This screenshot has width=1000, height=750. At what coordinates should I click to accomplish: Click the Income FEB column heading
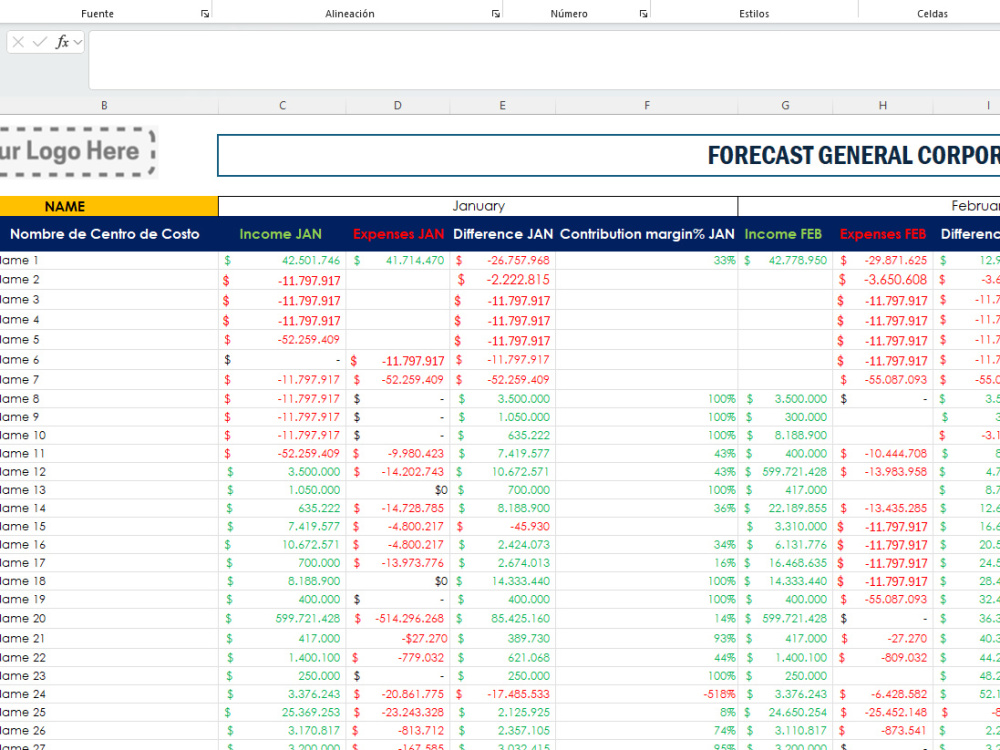click(x=783, y=234)
